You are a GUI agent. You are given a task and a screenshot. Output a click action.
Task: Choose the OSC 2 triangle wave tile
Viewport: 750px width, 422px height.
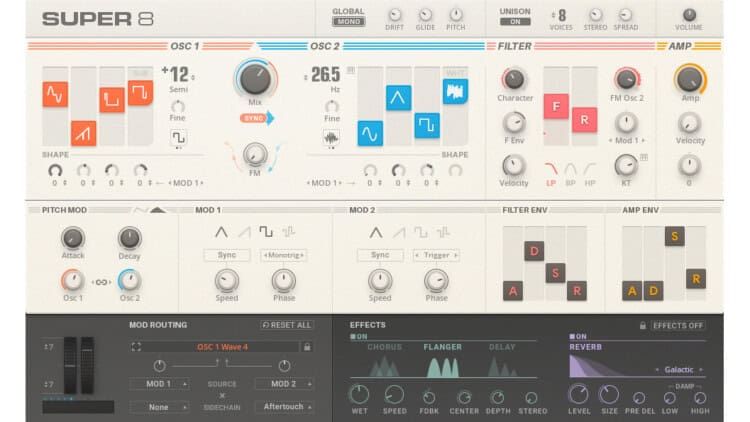point(399,97)
